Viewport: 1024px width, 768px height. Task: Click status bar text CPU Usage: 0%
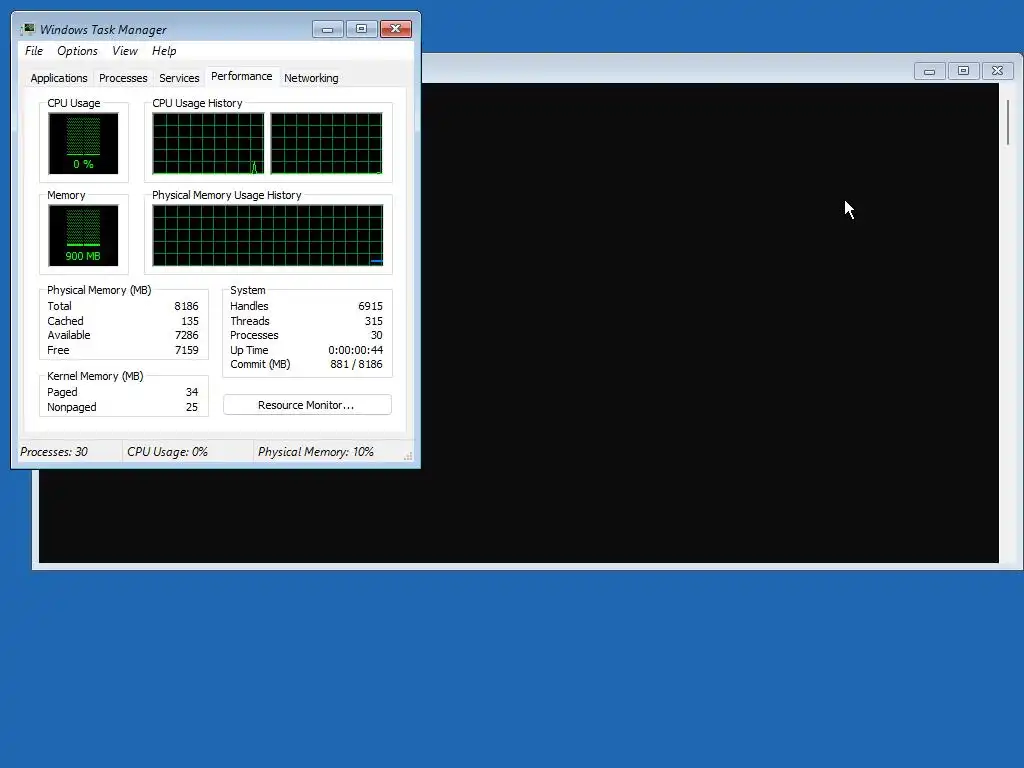click(167, 452)
